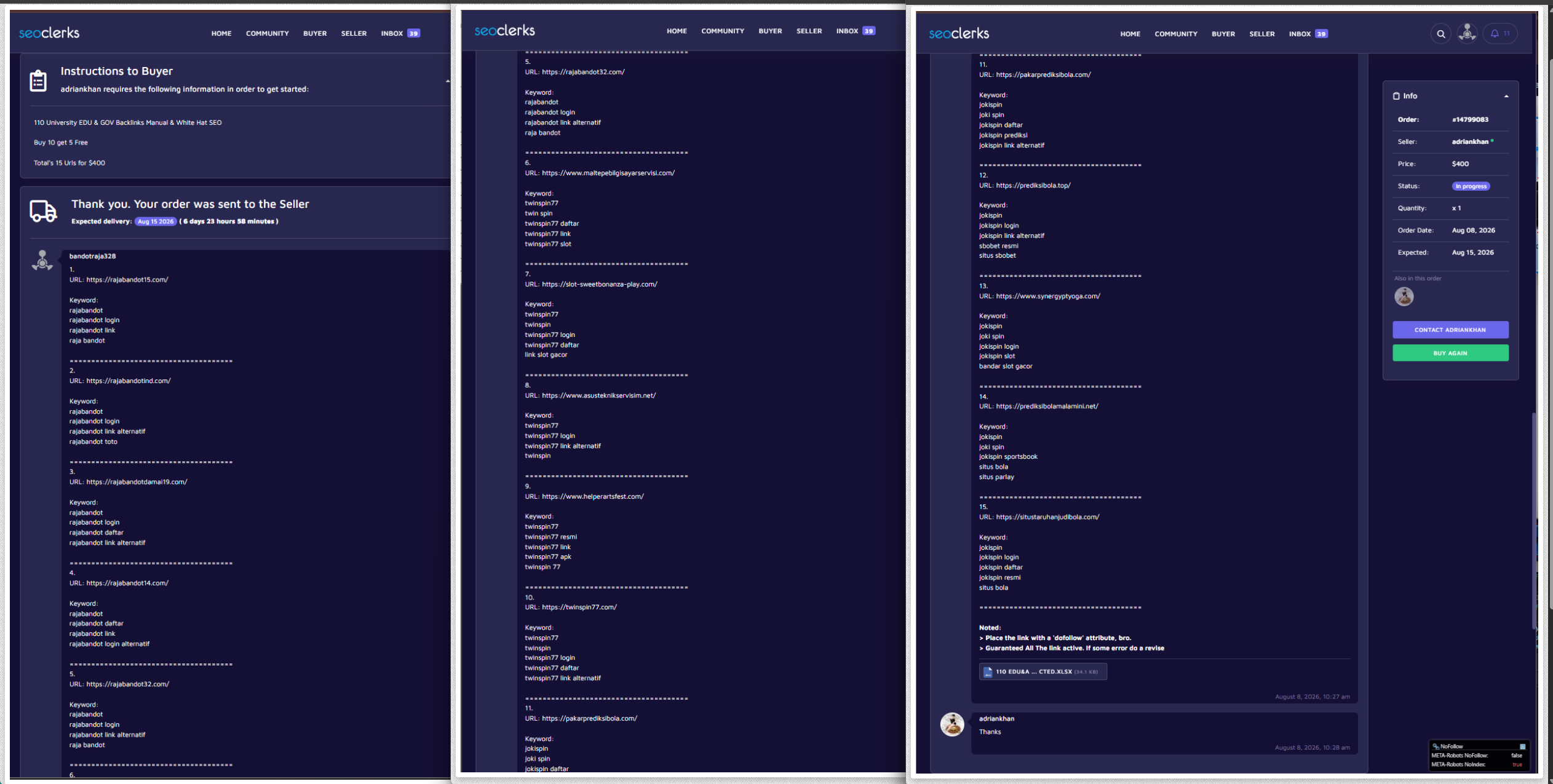Click the seoclerks logo in the middle window

coord(504,31)
